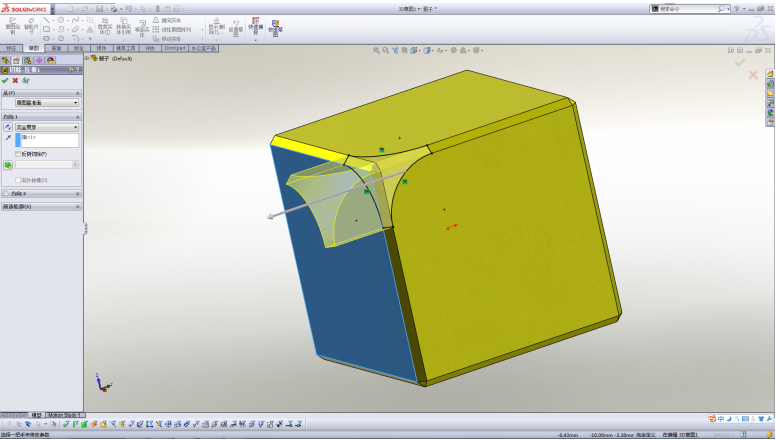Select the Line sketch tool
Image resolution: width=776 pixels, height=440 pixels.
point(46,20)
